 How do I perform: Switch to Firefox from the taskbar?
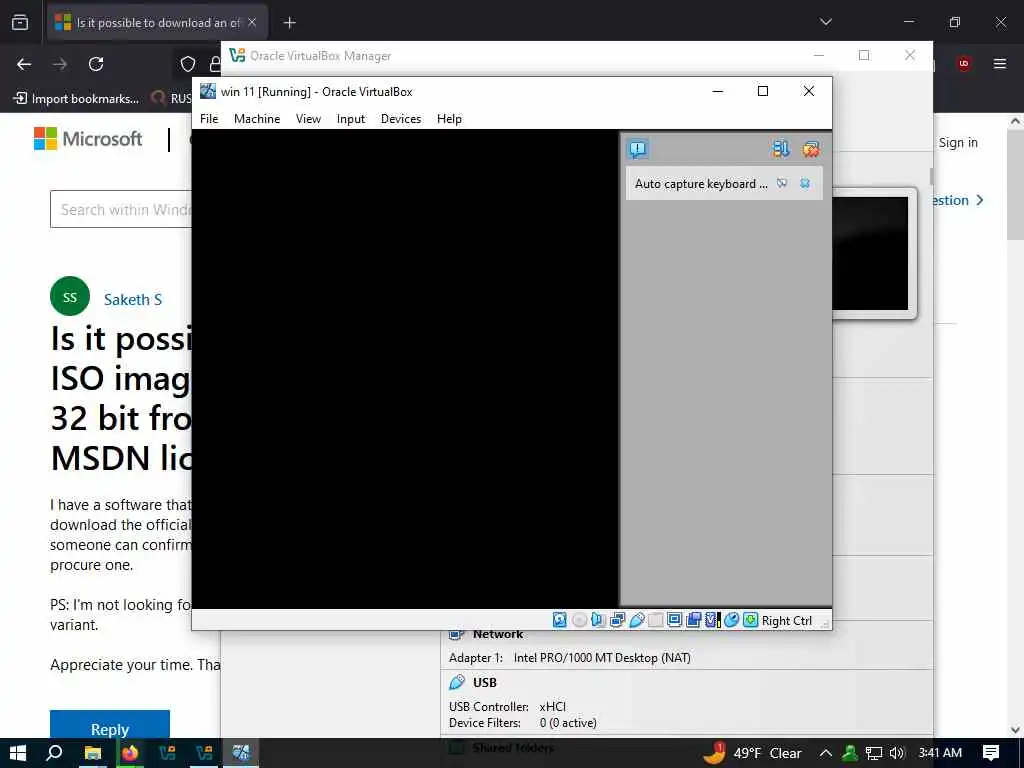(x=130, y=753)
